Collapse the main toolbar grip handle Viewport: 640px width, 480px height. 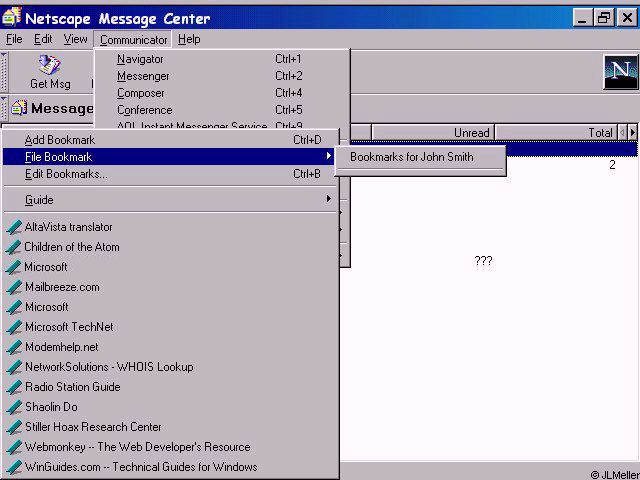[x=4, y=72]
